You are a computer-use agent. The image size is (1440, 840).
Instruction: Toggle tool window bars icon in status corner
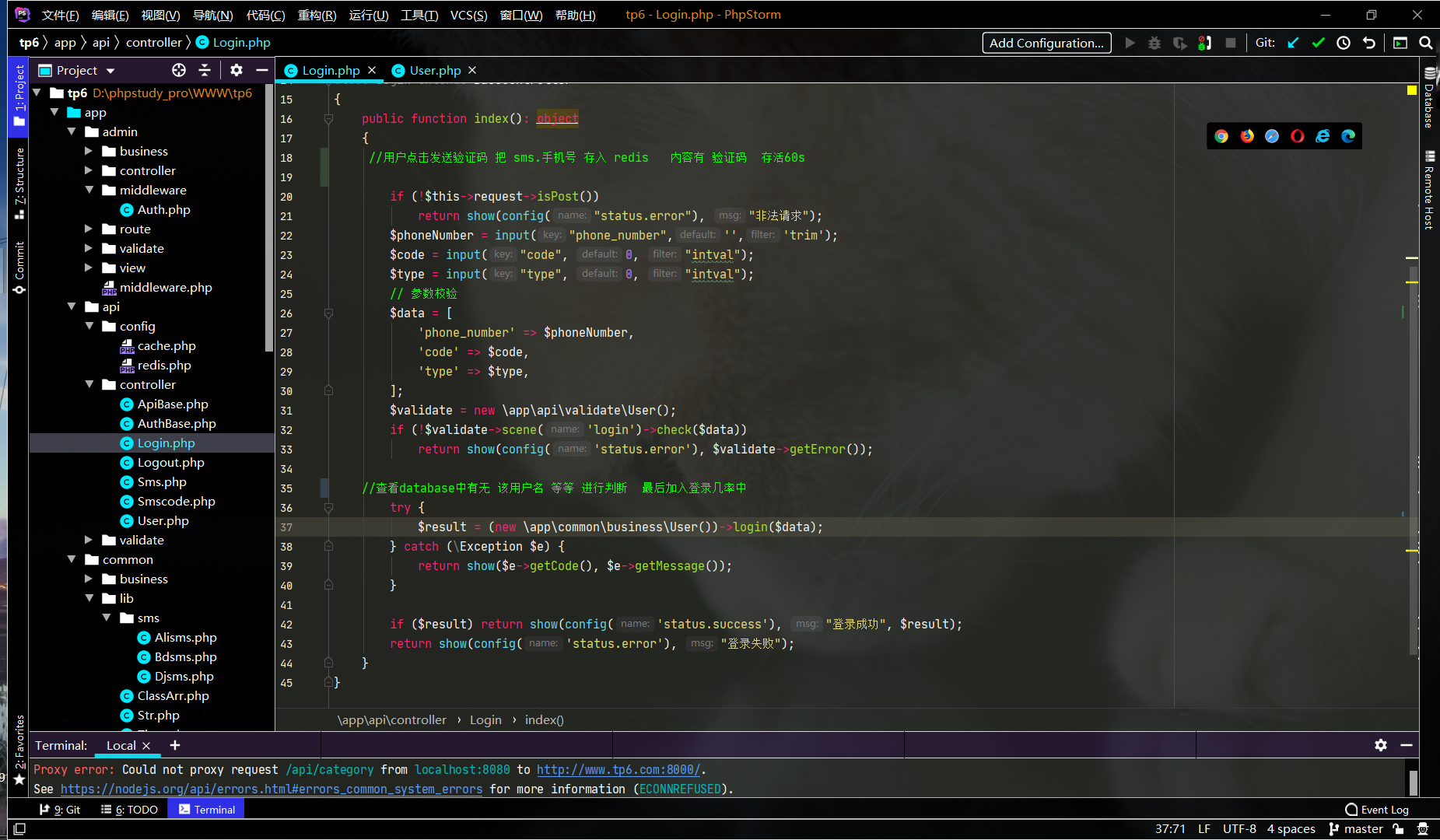coord(19,829)
